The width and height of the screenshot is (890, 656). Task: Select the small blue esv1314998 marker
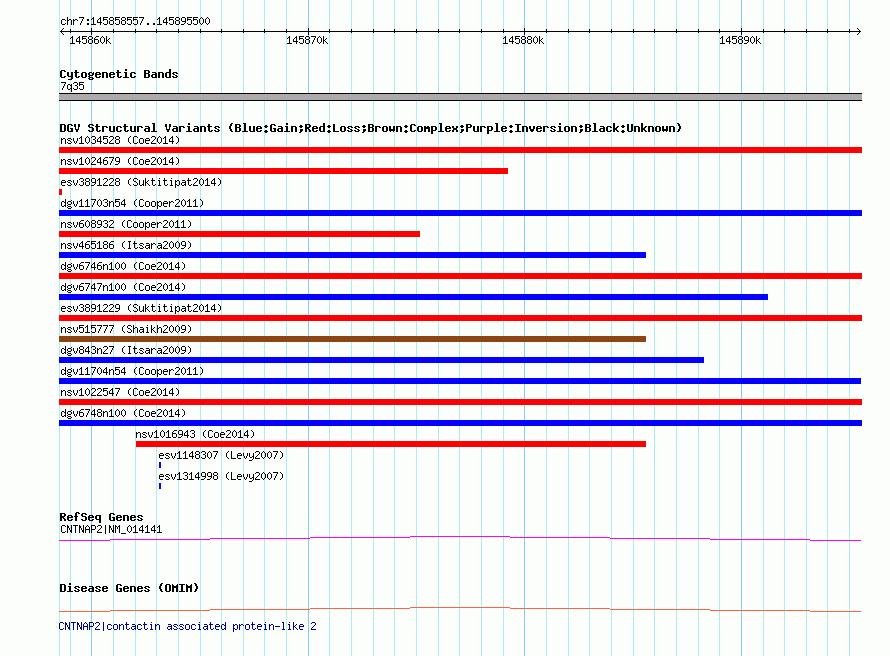click(x=160, y=486)
